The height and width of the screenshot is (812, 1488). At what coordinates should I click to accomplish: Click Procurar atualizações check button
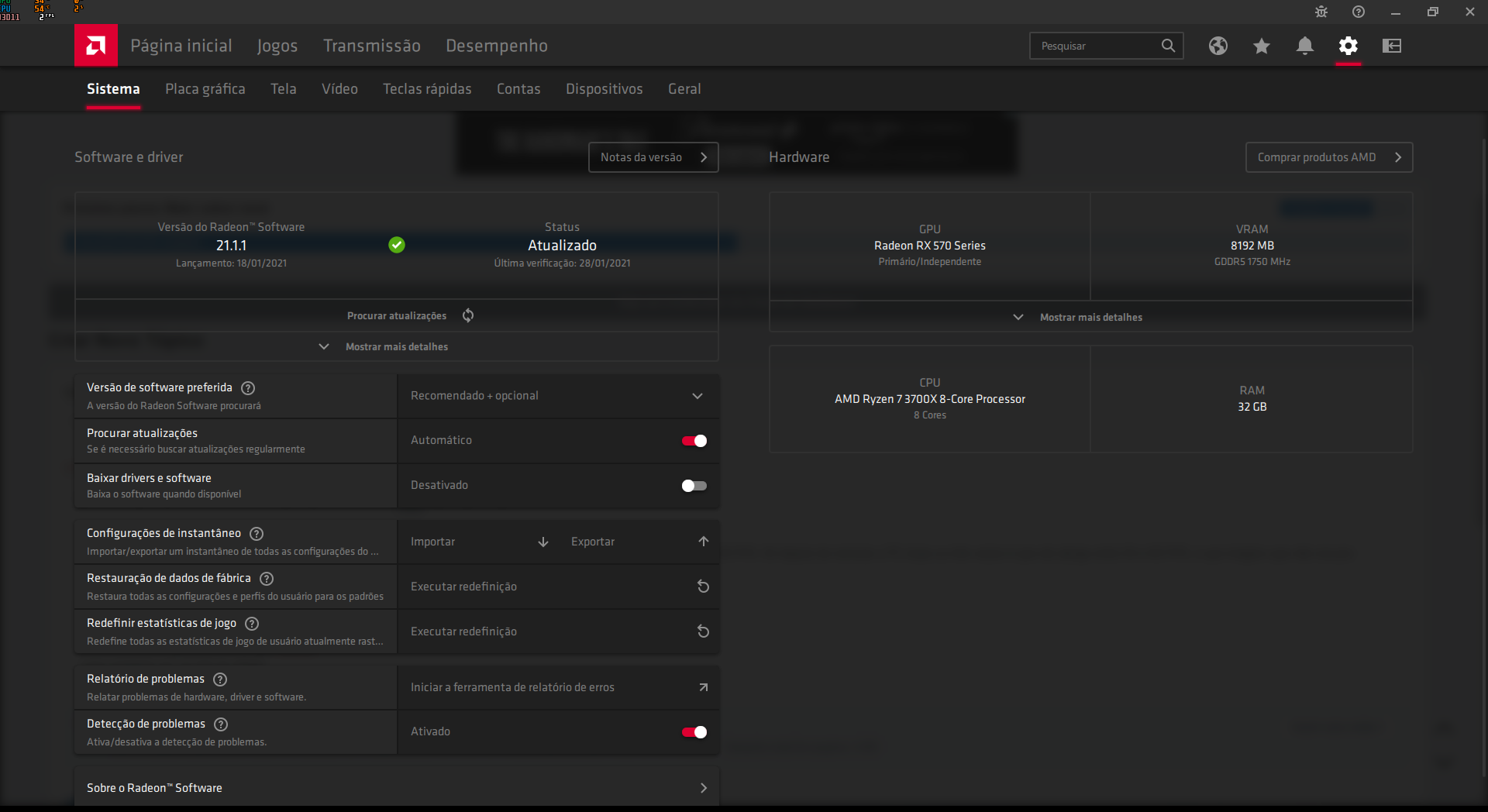[x=397, y=315]
